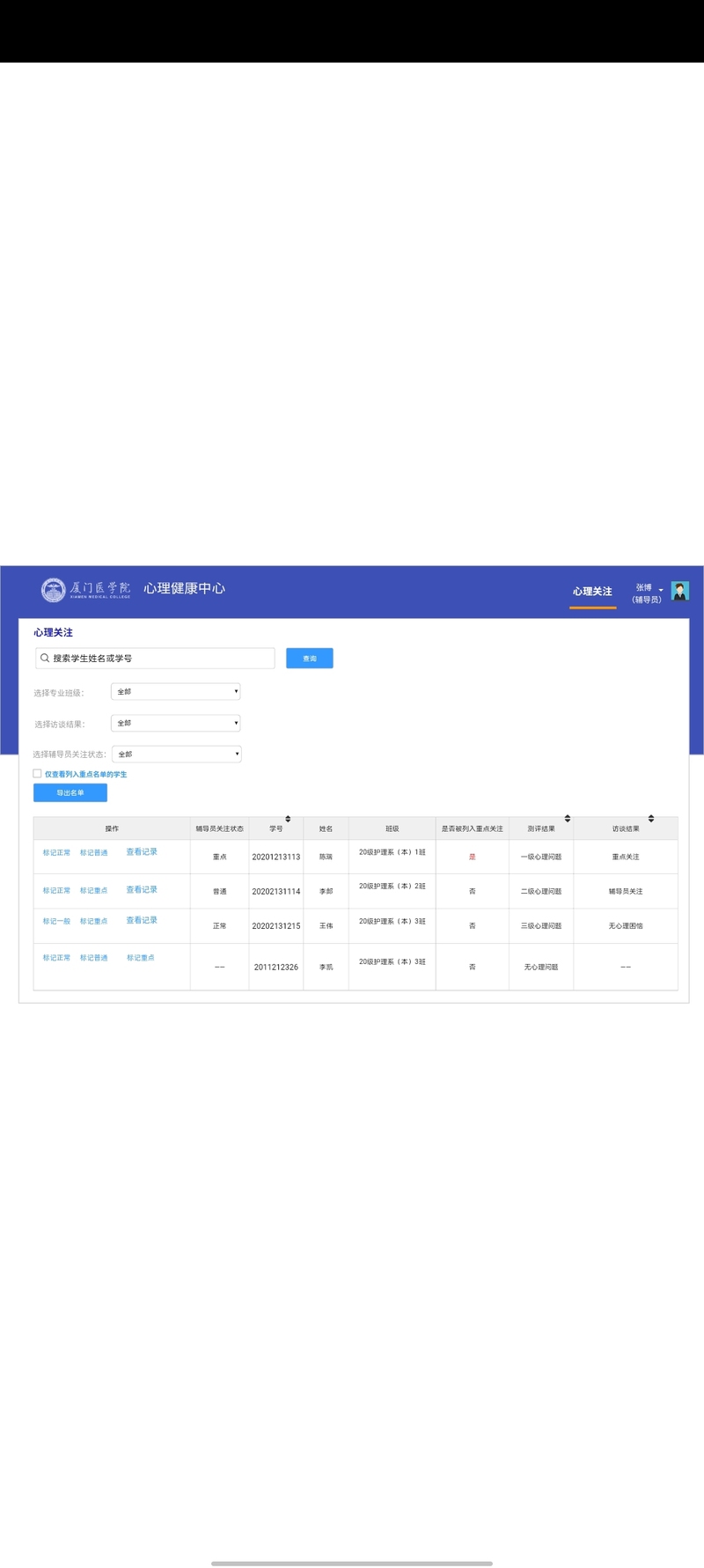Click 标记重点 for student 王伟
The height and width of the screenshot is (1568, 704).
tap(94, 921)
